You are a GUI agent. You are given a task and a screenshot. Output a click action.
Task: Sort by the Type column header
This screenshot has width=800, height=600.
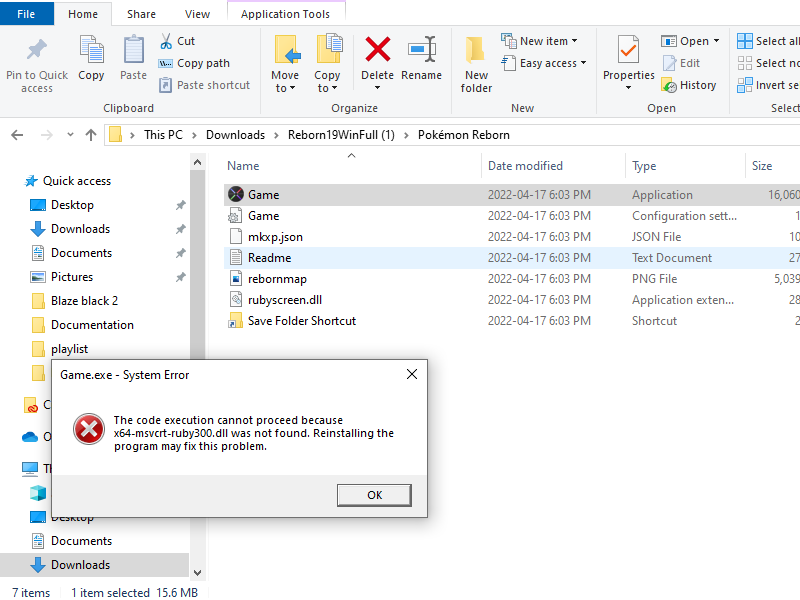click(685, 165)
